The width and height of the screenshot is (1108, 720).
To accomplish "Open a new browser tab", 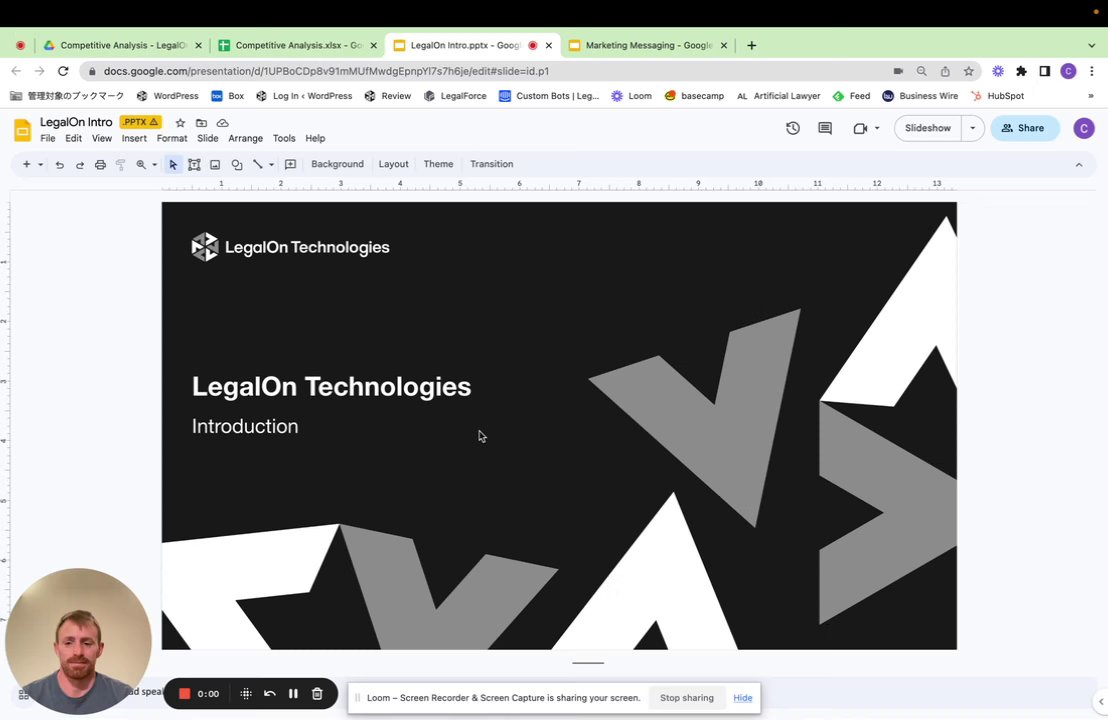I will [752, 45].
